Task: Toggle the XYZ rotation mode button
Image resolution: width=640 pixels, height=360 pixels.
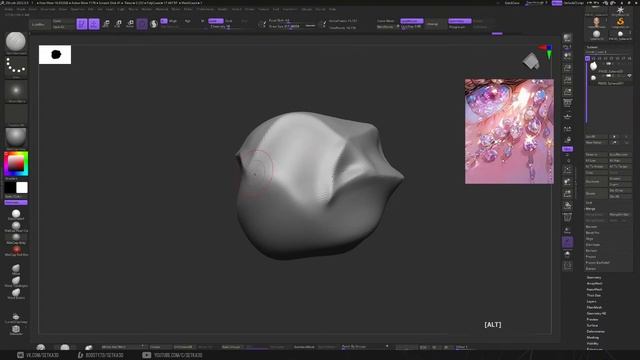Action: coord(567,149)
